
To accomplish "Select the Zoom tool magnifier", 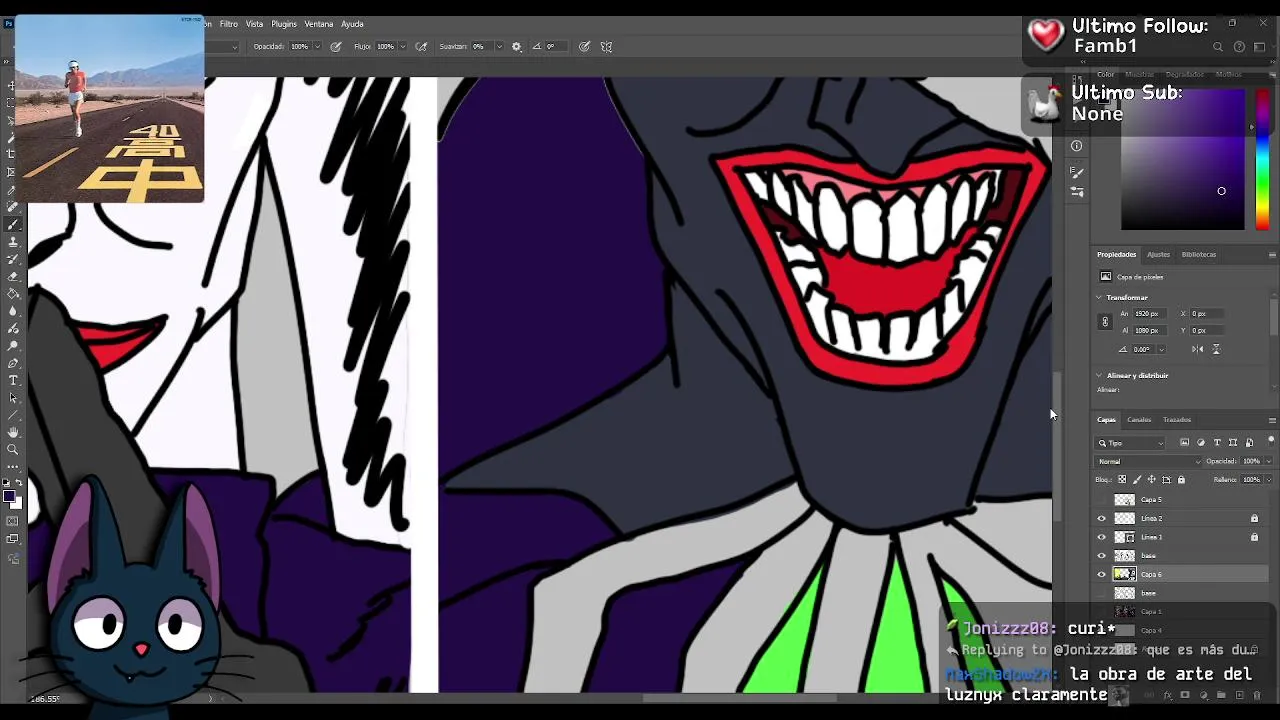I will (x=13, y=449).
